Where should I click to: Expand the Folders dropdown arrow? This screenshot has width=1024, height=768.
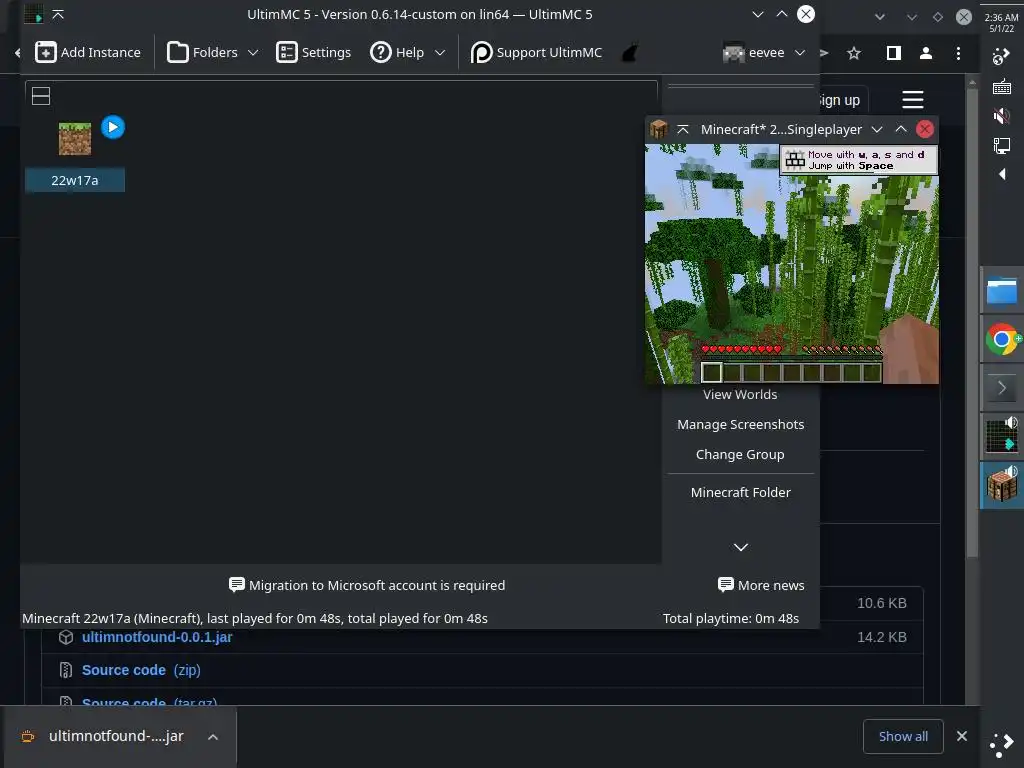click(253, 52)
